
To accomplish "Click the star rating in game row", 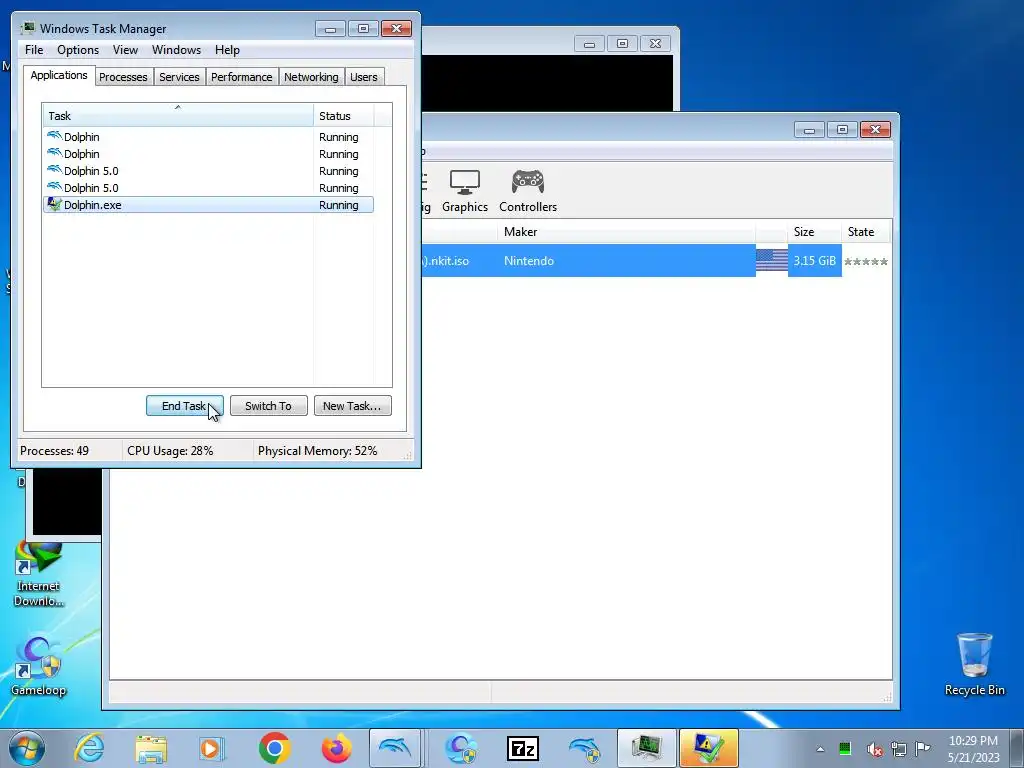I will (865, 262).
